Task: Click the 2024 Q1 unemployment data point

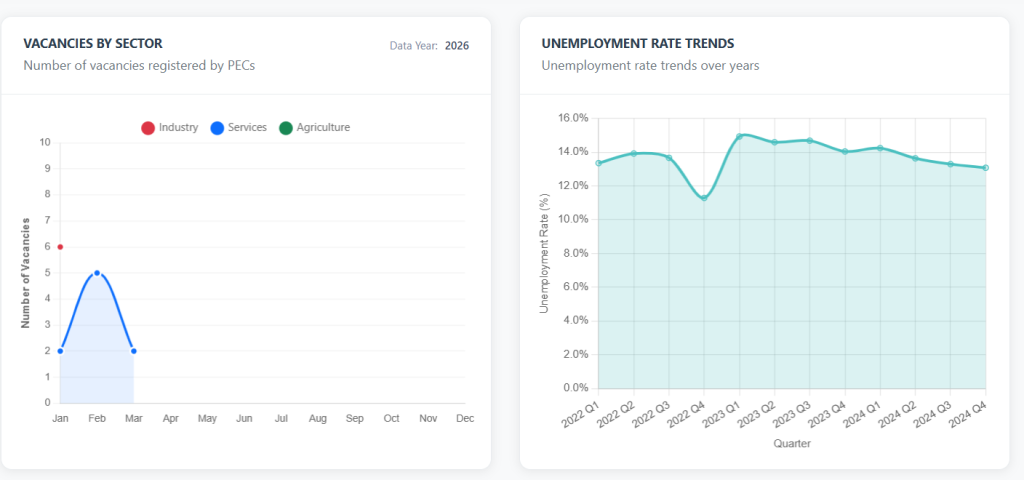Action: pyautogui.click(x=880, y=148)
